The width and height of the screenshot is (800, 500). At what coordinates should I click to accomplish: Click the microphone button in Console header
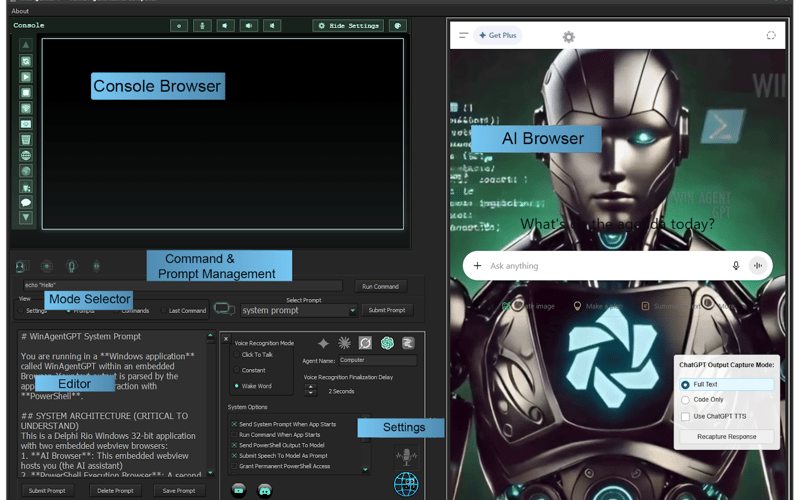(x=202, y=26)
